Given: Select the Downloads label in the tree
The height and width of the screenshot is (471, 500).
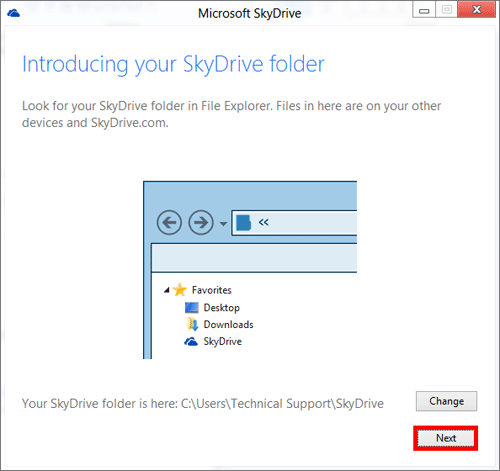Looking at the screenshot, I should coord(229,324).
